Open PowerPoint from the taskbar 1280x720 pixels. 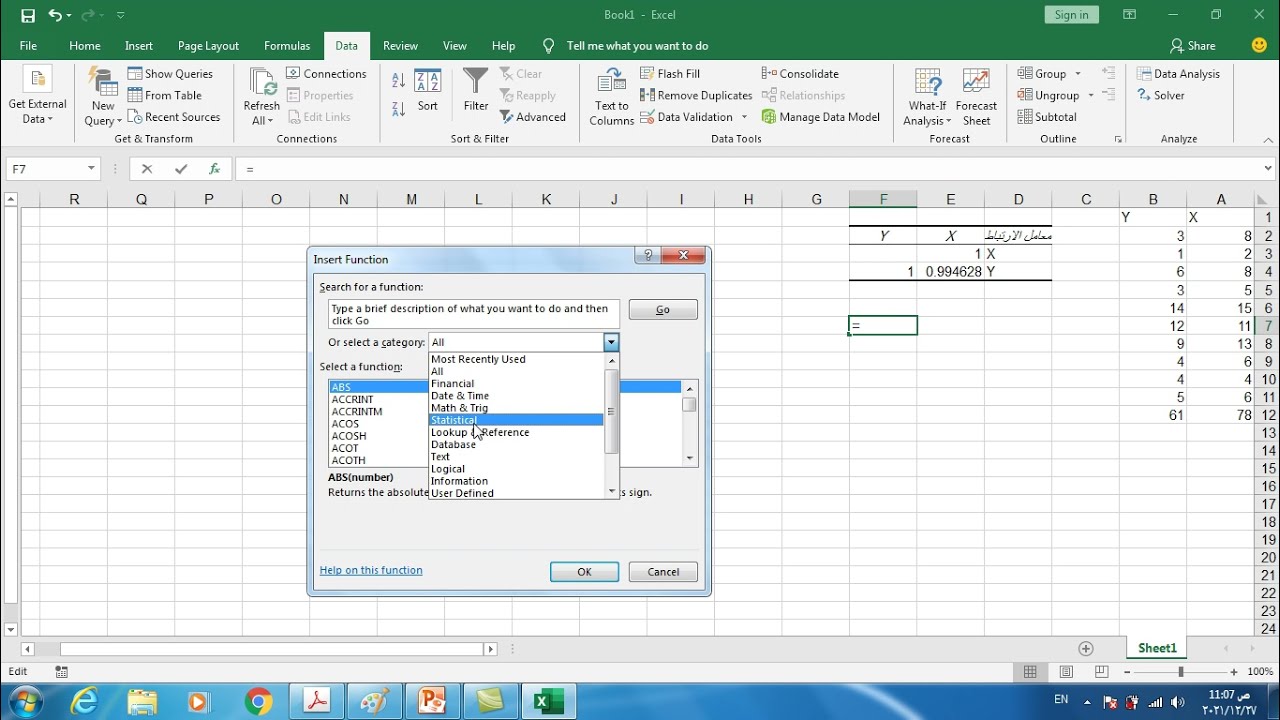tap(433, 702)
